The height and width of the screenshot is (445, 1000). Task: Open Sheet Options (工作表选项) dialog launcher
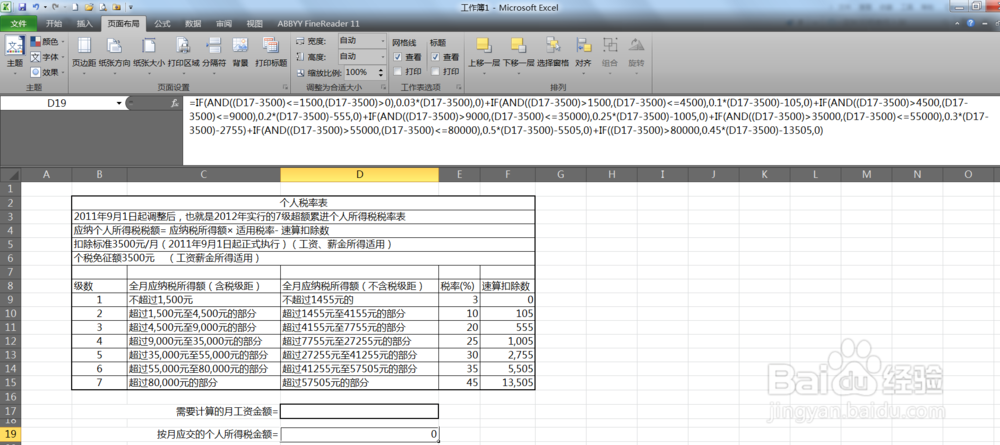459,87
